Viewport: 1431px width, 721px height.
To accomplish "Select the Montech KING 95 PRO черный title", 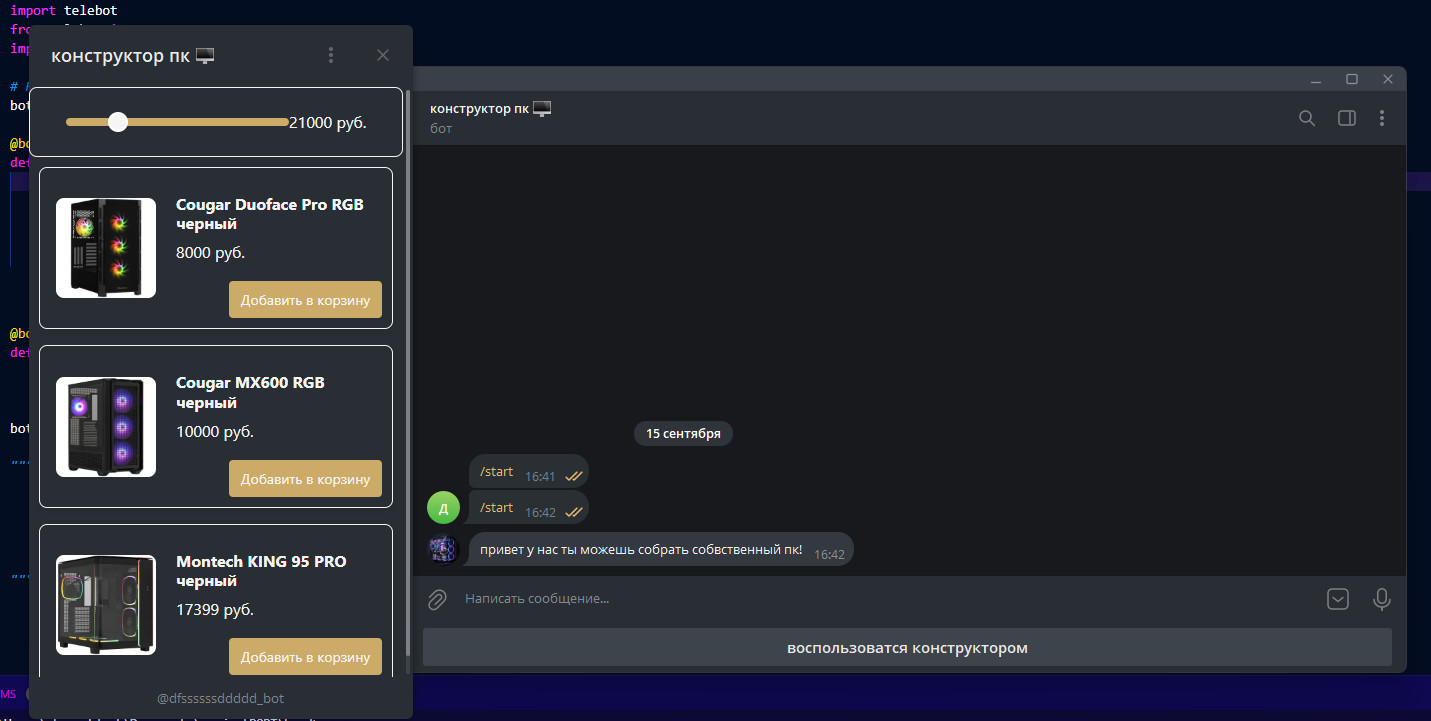I will pos(261,571).
